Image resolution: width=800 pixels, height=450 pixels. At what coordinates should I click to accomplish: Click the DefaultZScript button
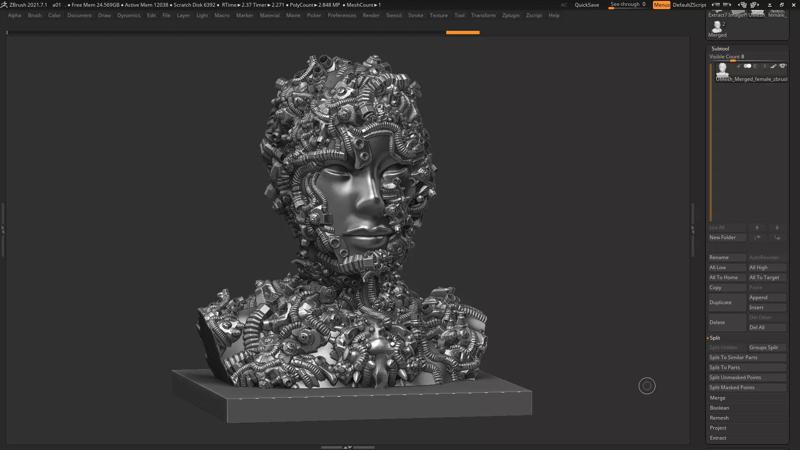[690, 5]
